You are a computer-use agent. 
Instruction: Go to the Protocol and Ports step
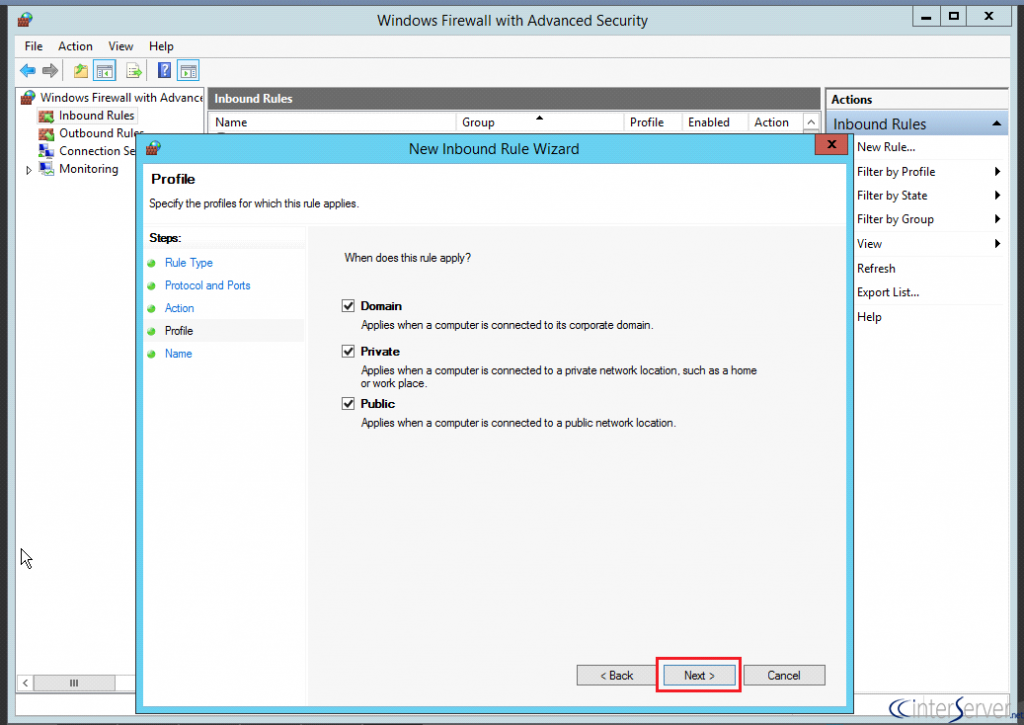click(x=208, y=285)
